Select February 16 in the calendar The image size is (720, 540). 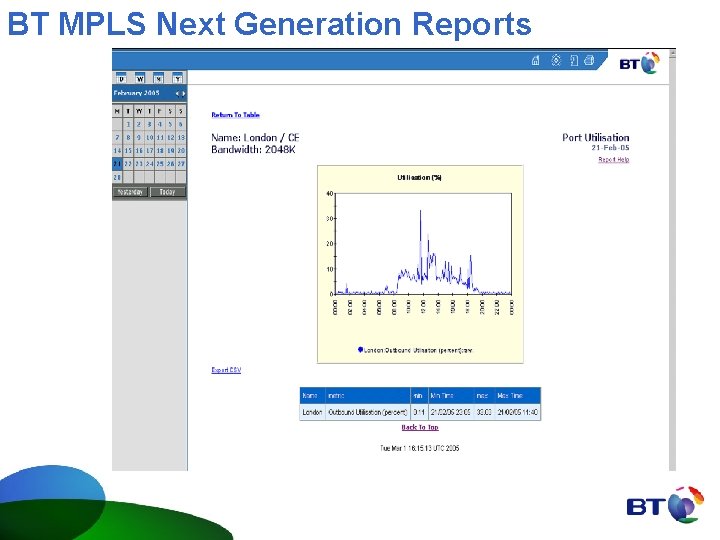[x=139, y=151]
